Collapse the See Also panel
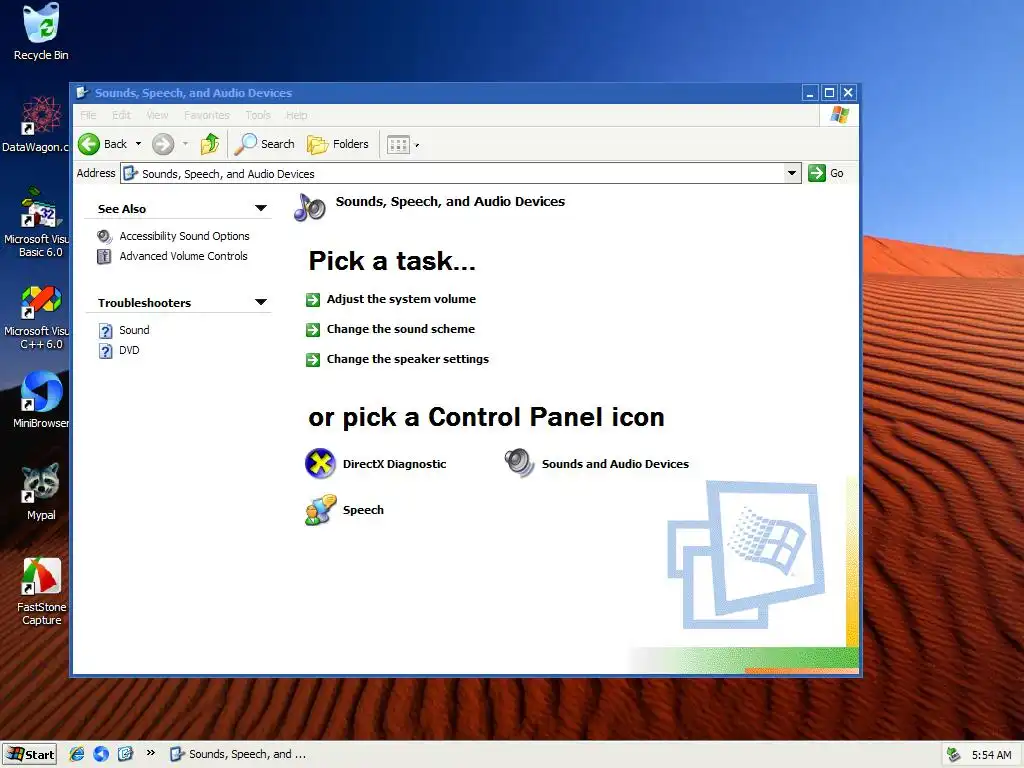 [x=261, y=208]
